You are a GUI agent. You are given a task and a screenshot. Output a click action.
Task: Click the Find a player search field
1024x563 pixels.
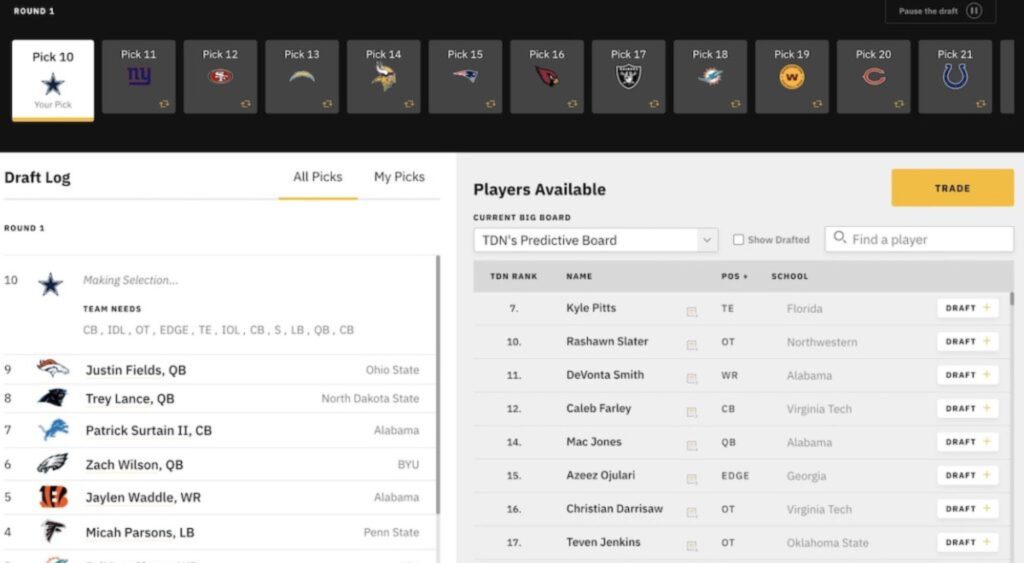pyautogui.click(x=920, y=239)
